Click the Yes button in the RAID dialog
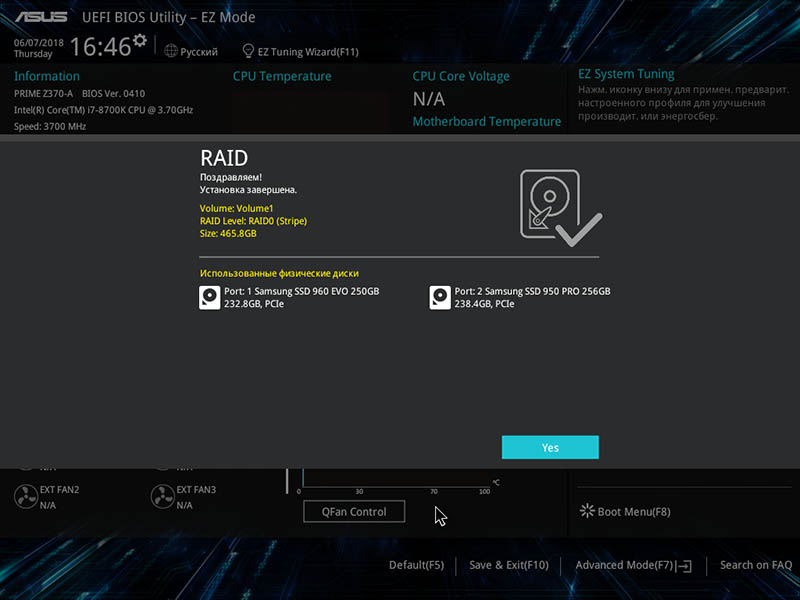The image size is (800, 600). pos(550,447)
